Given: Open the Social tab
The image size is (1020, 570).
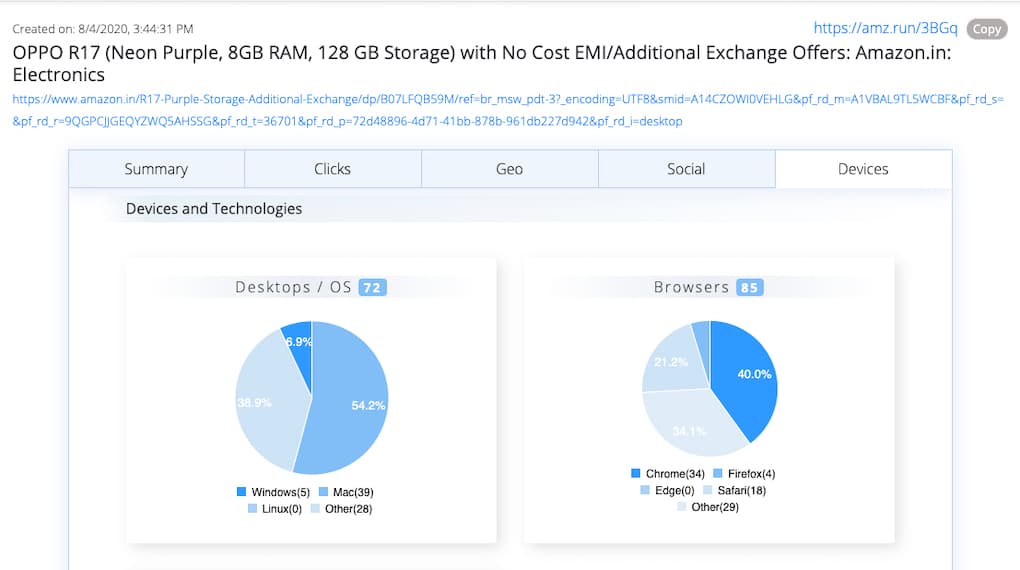Looking at the screenshot, I should 686,169.
